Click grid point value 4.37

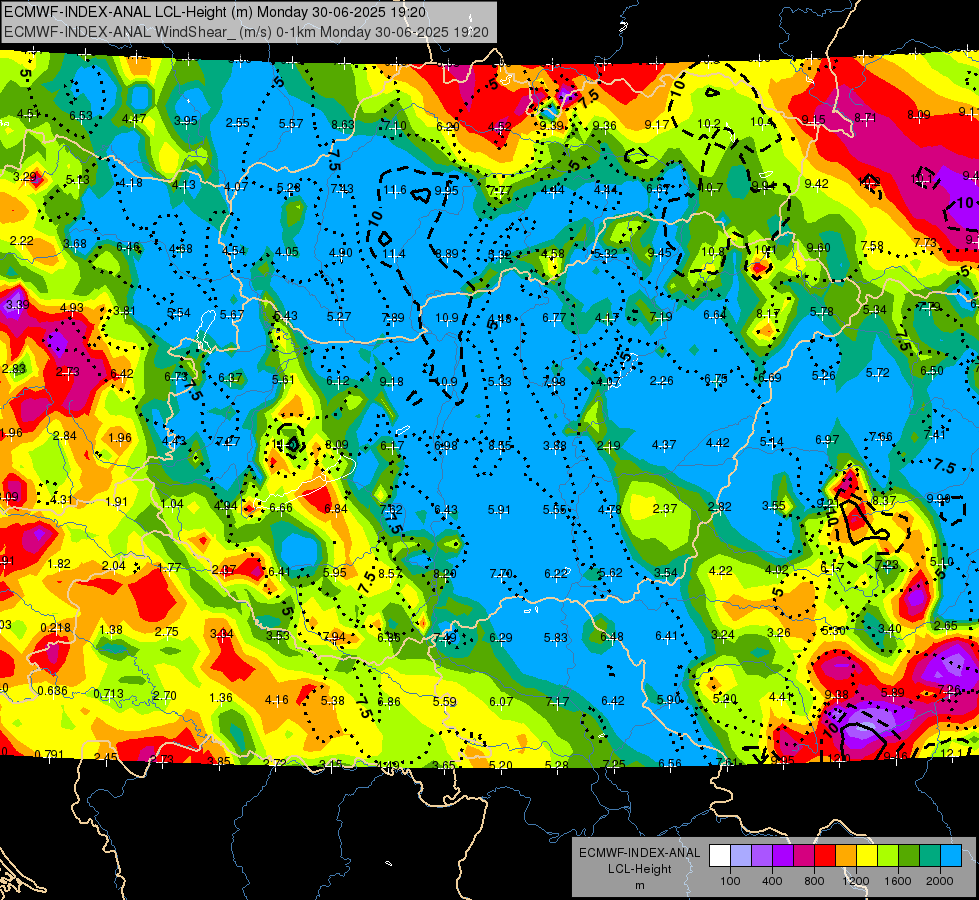click(664, 445)
